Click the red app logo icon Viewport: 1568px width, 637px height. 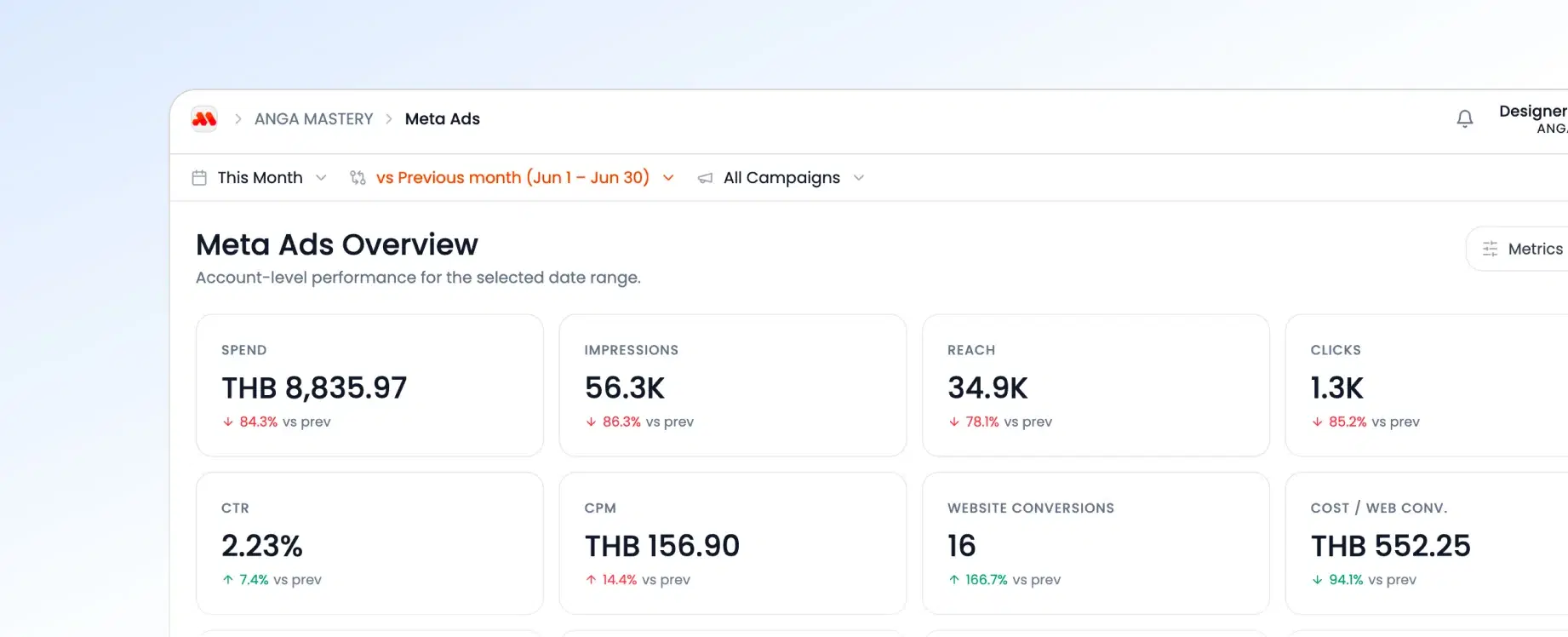click(204, 119)
